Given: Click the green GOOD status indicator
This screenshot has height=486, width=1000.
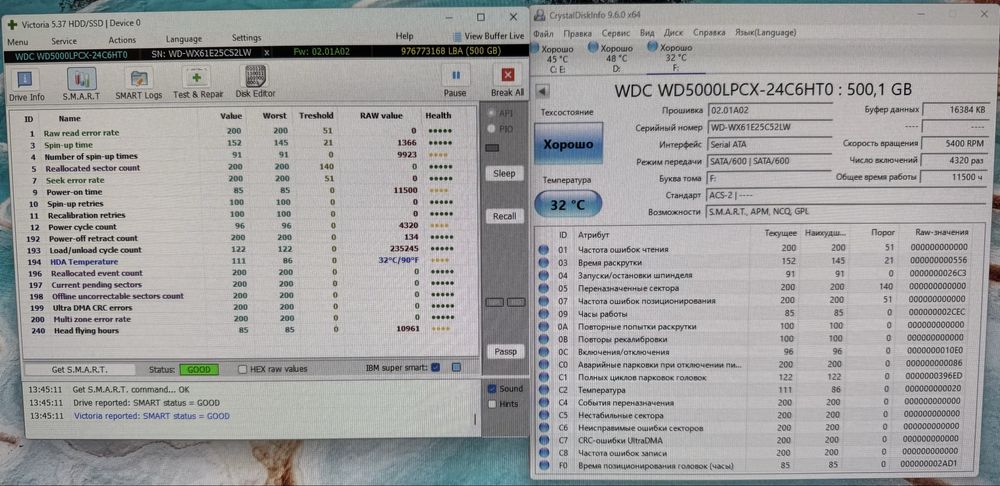Looking at the screenshot, I should (198, 369).
